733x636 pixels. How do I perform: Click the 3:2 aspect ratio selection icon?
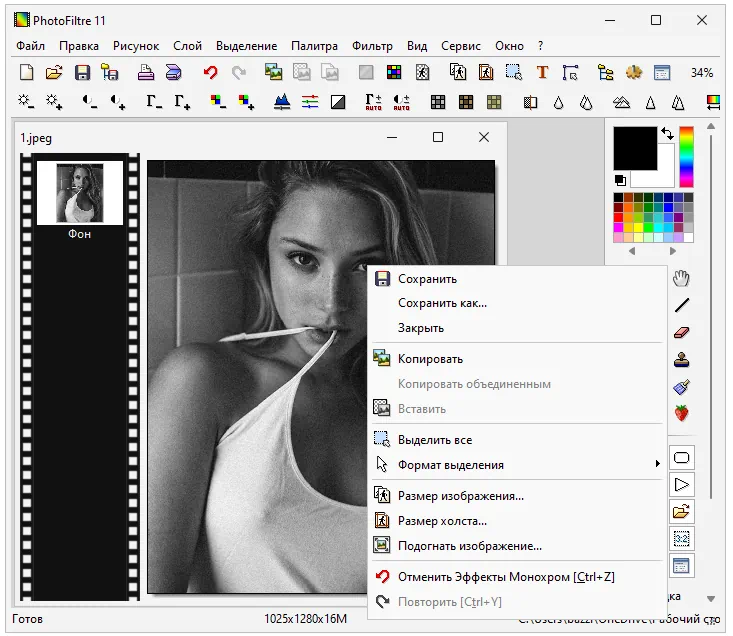682,539
